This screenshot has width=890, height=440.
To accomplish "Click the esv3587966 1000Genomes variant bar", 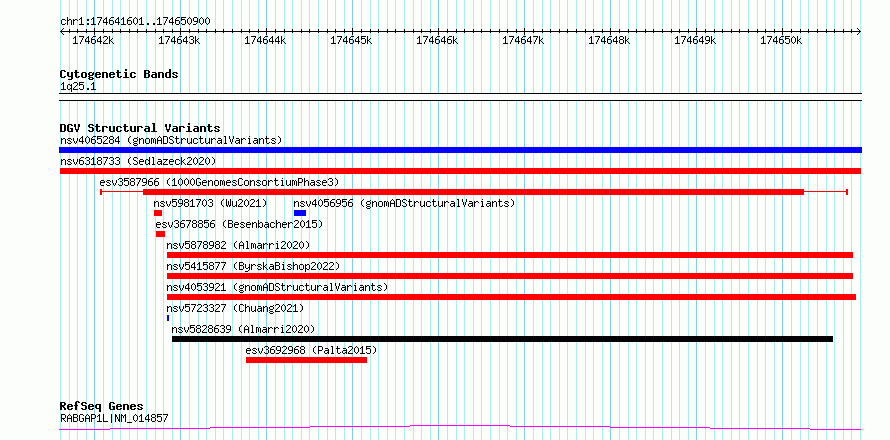I will (x=473, y=192).
